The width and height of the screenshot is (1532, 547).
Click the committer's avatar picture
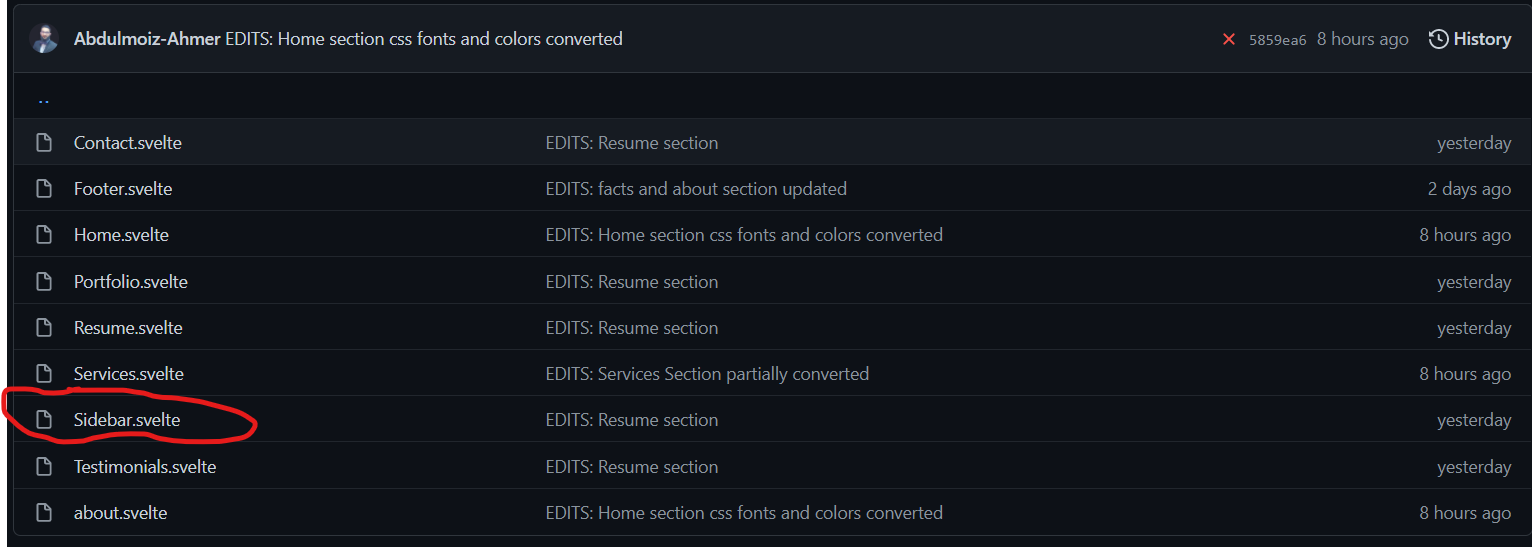45,39
